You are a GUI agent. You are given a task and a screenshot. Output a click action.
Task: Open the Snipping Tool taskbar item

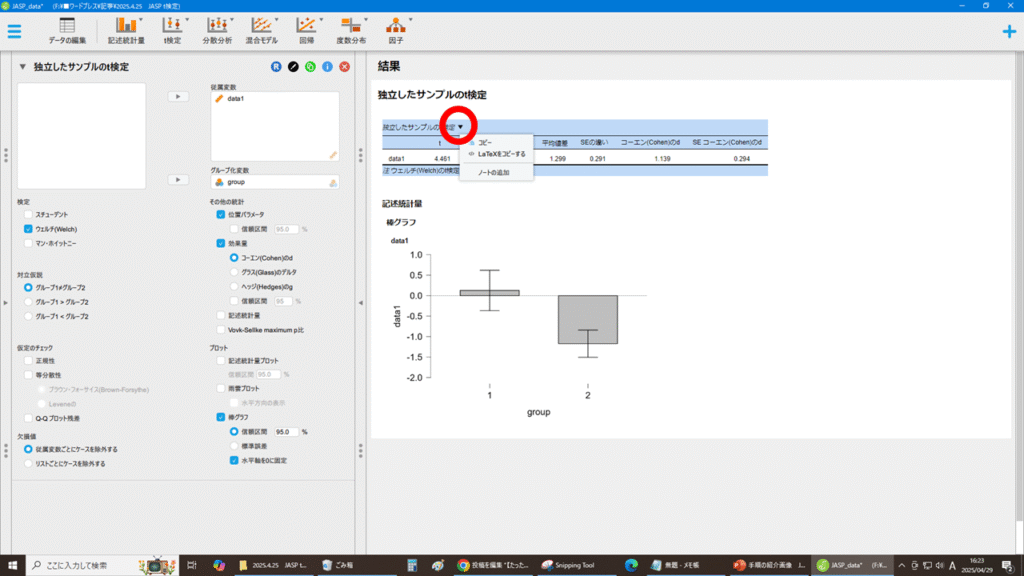[568, 566]
